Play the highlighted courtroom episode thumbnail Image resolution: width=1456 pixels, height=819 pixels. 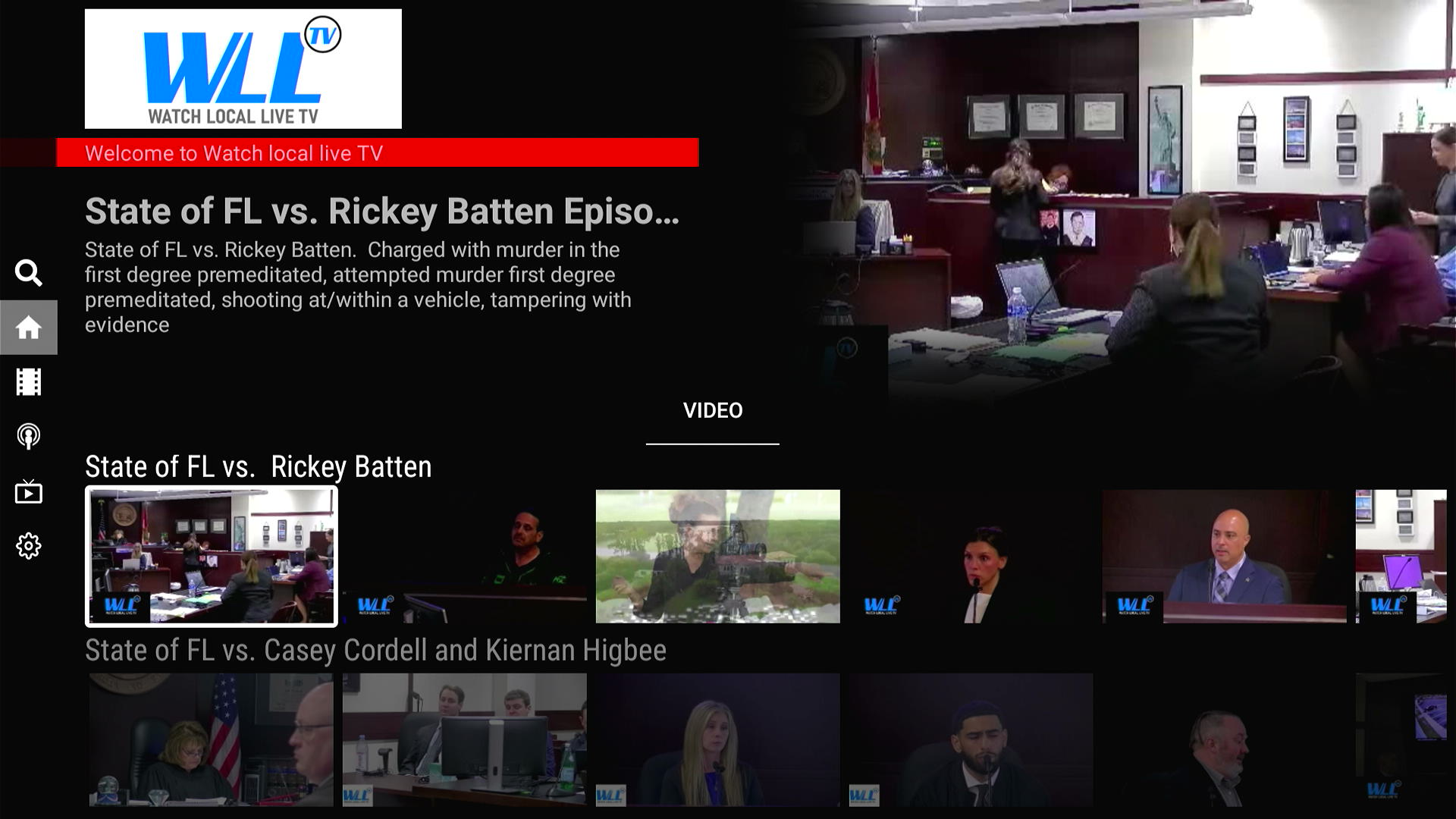click(212, 556)
